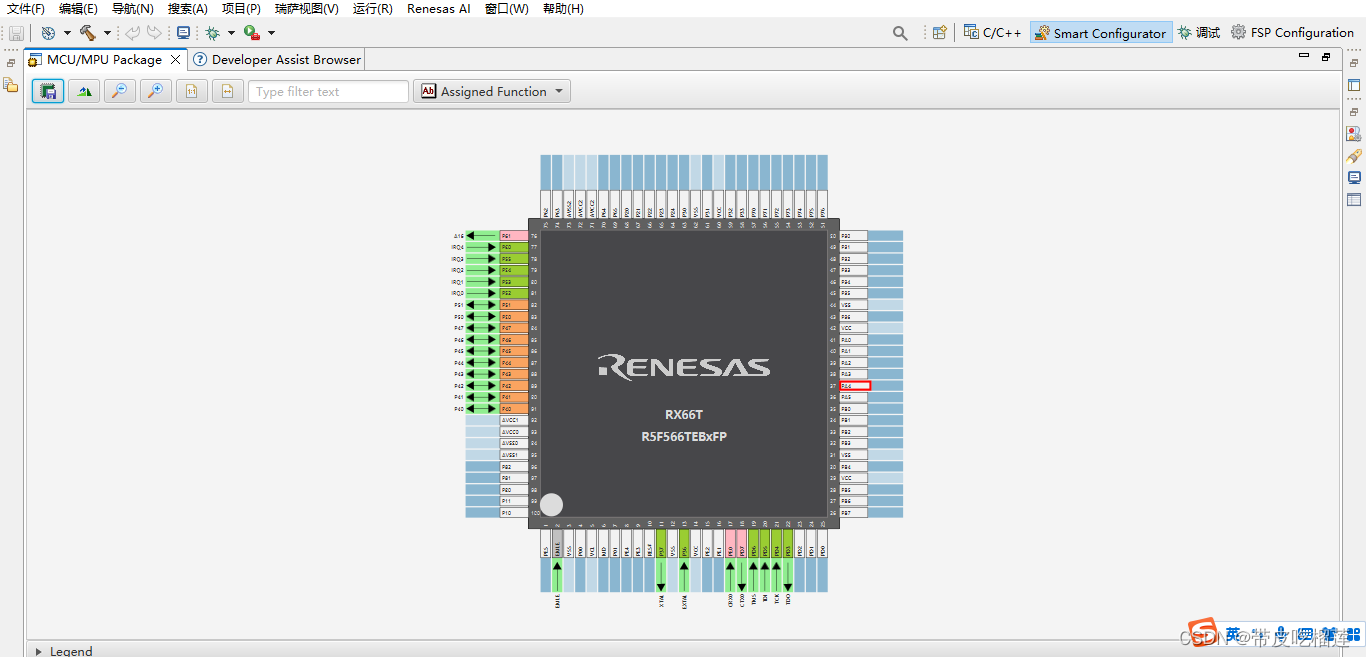
Task: Select bottom pin 2 labeled EMLE
Action: [x=557, y=544]
